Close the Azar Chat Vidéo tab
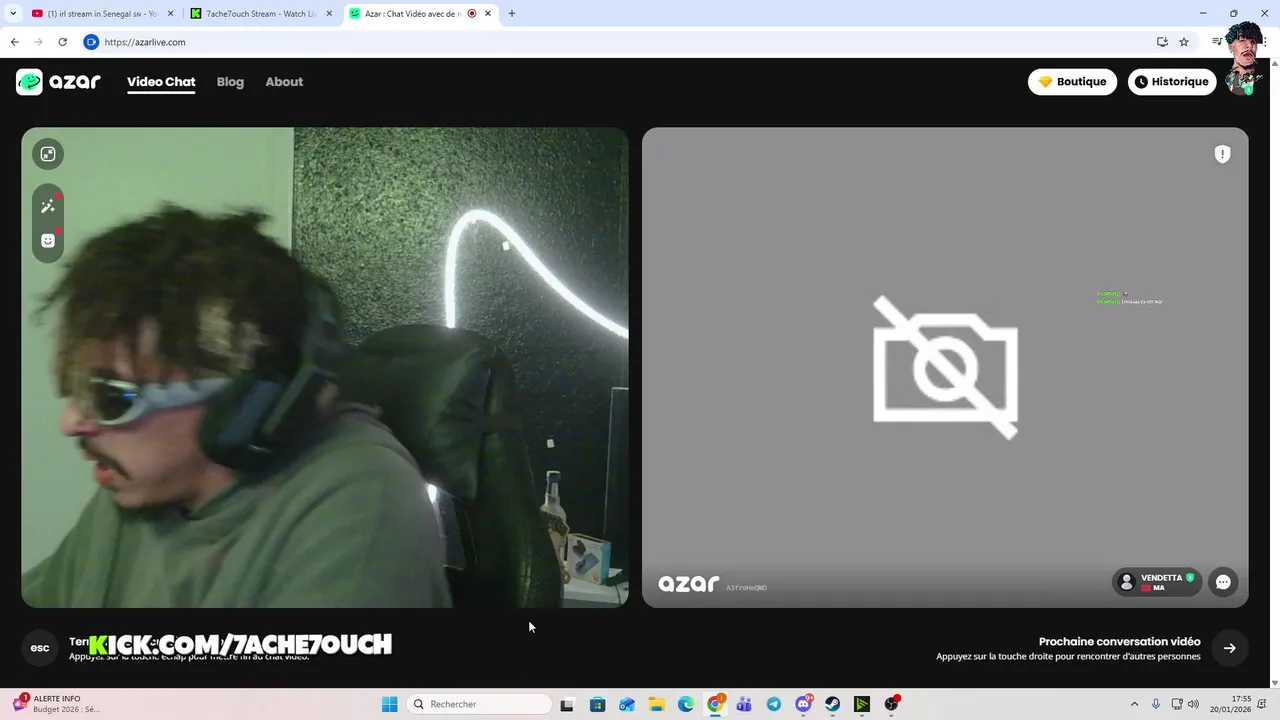This screenshot has height=720, width=1280. click(x=488, y=14)
